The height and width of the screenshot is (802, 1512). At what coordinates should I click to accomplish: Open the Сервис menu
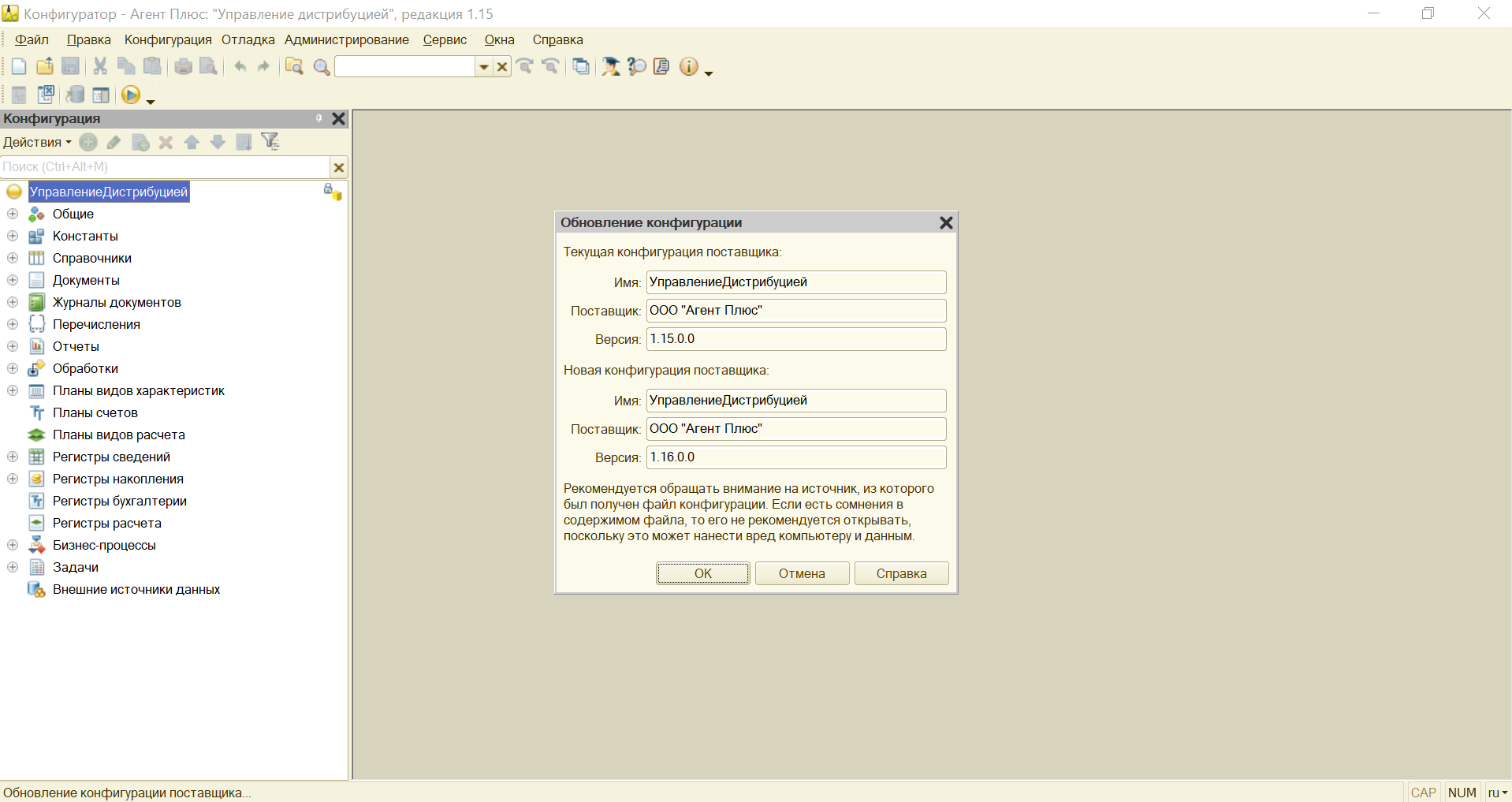445,39
